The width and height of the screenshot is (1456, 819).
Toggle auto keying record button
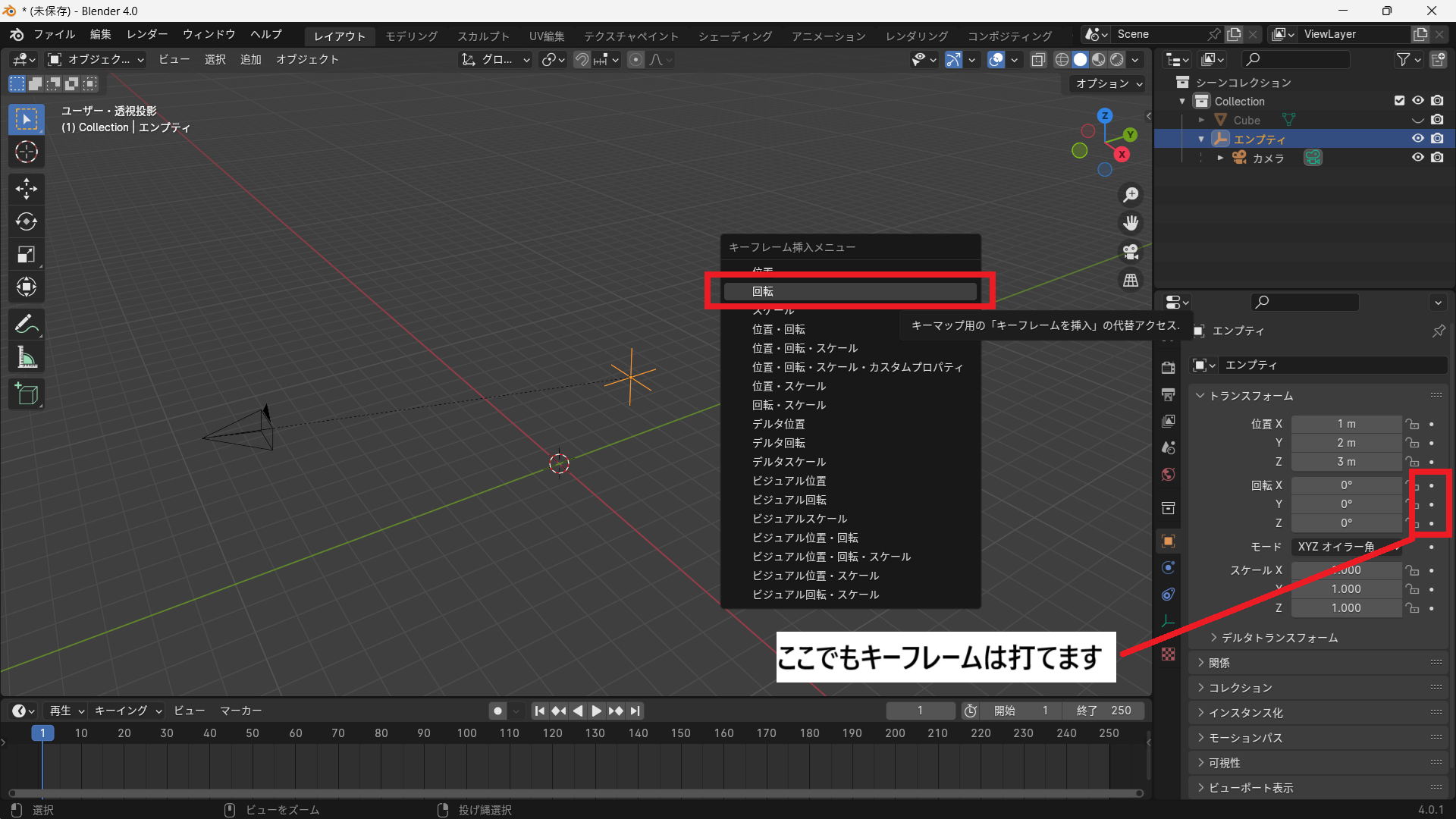click(x=497, y=711)
